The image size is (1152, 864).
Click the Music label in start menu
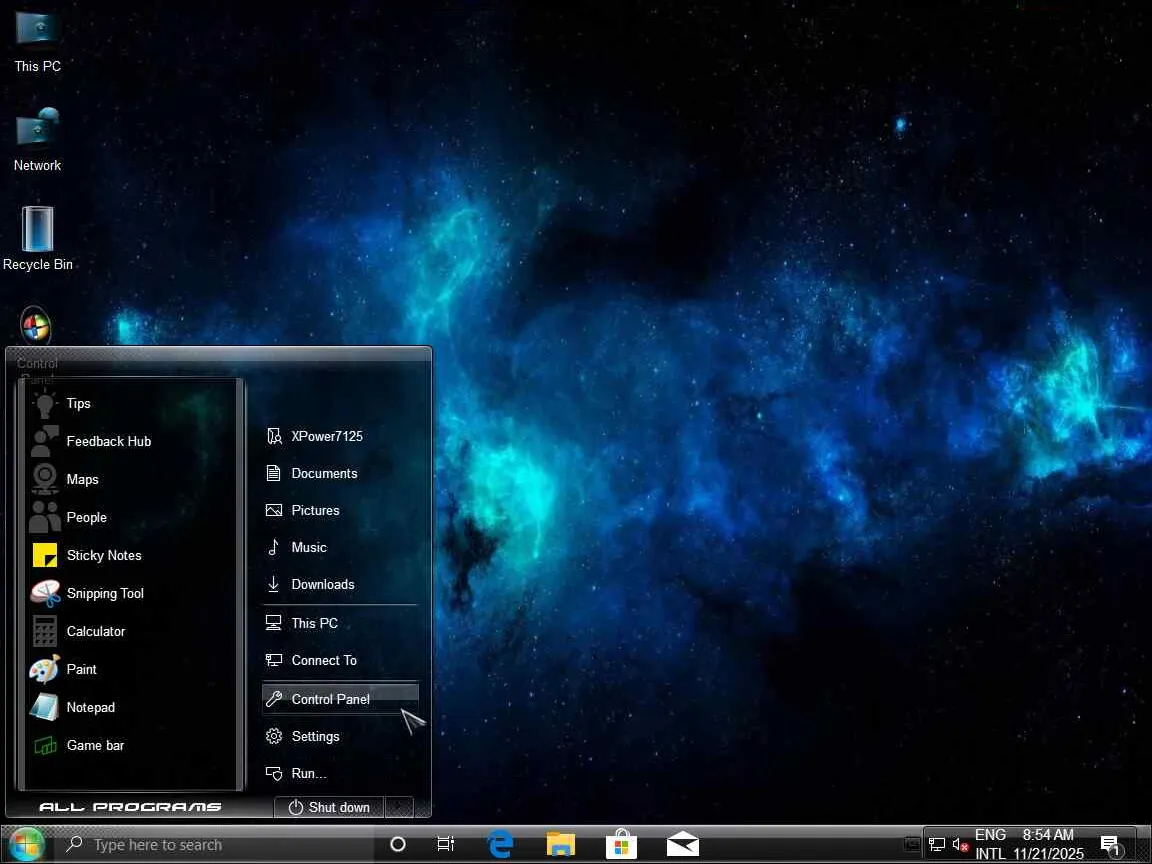coord(309,547)
